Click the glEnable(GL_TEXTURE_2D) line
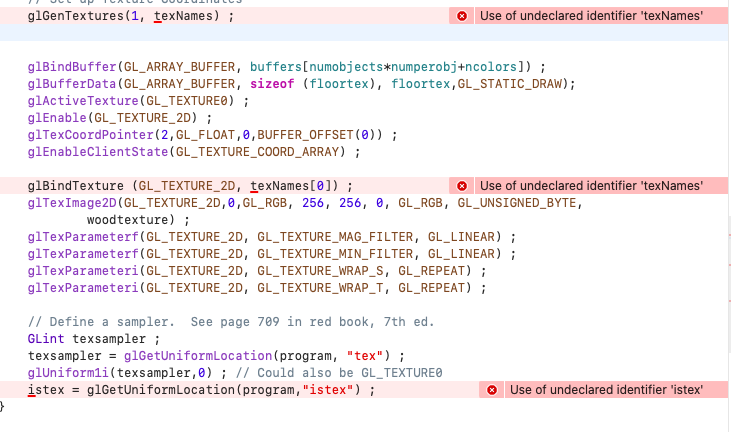Screen dimensions: 731x432 point(120,118)
